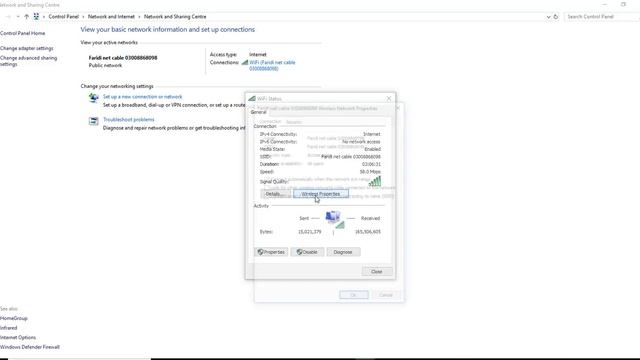Viewport: 640px width, 360px height.
Task: Click the Refresh icon beside the address bar
Action: click(x=556, y=17)
